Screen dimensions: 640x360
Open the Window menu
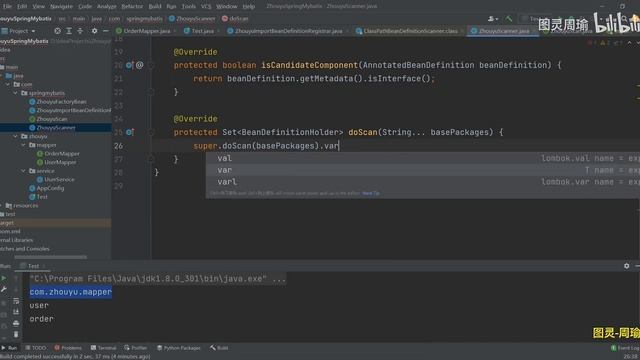pos(227,7)
